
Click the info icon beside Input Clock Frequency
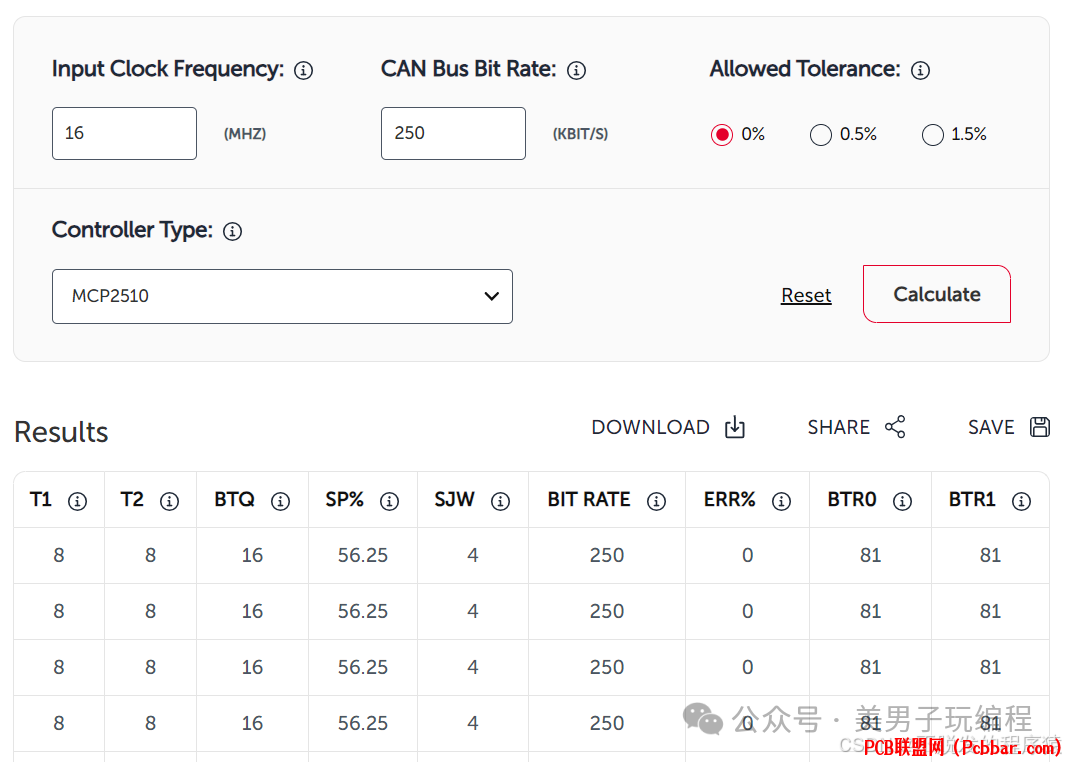pyautogui.click(x=303, y=70)
